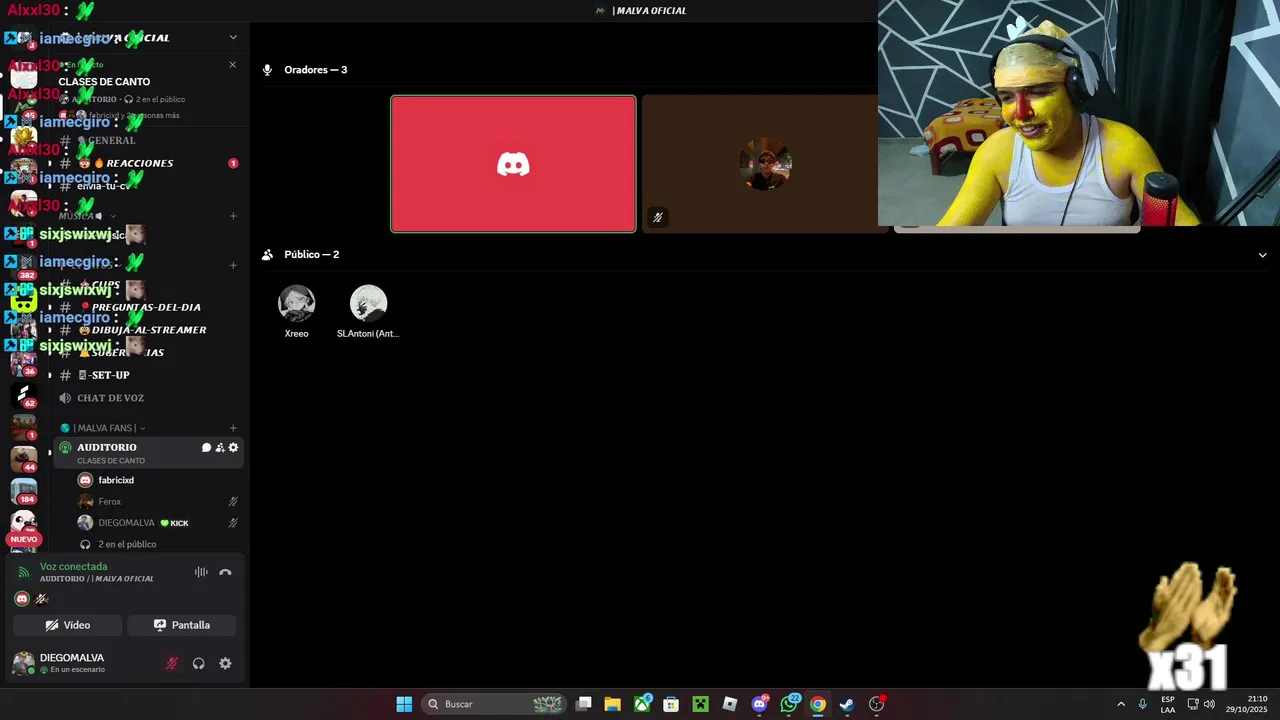Screen dimensions: 1280x720
Task: Open noise suppression waveform icon
Action: pos(201,572)
